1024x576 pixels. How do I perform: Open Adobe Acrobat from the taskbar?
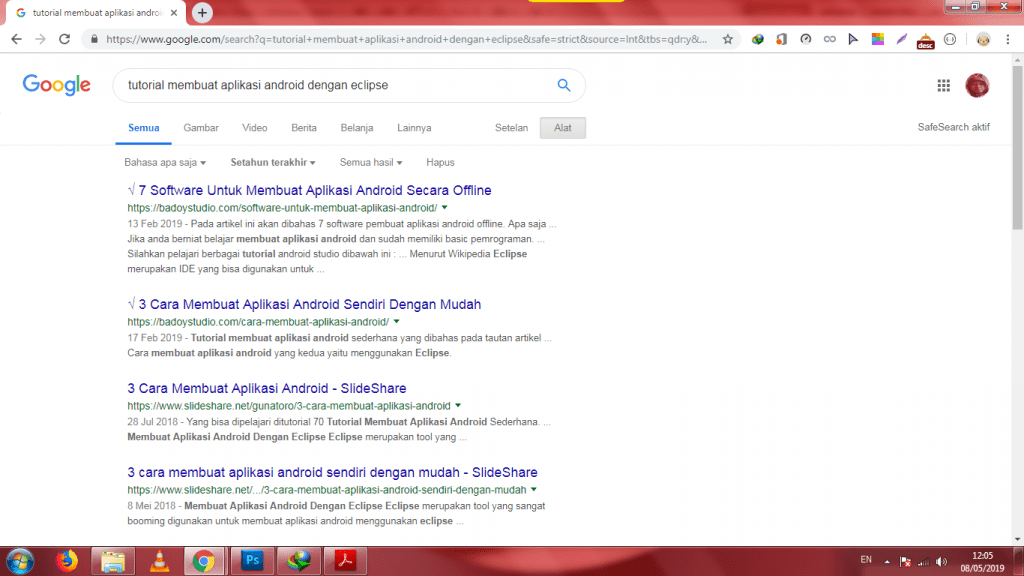345,561
